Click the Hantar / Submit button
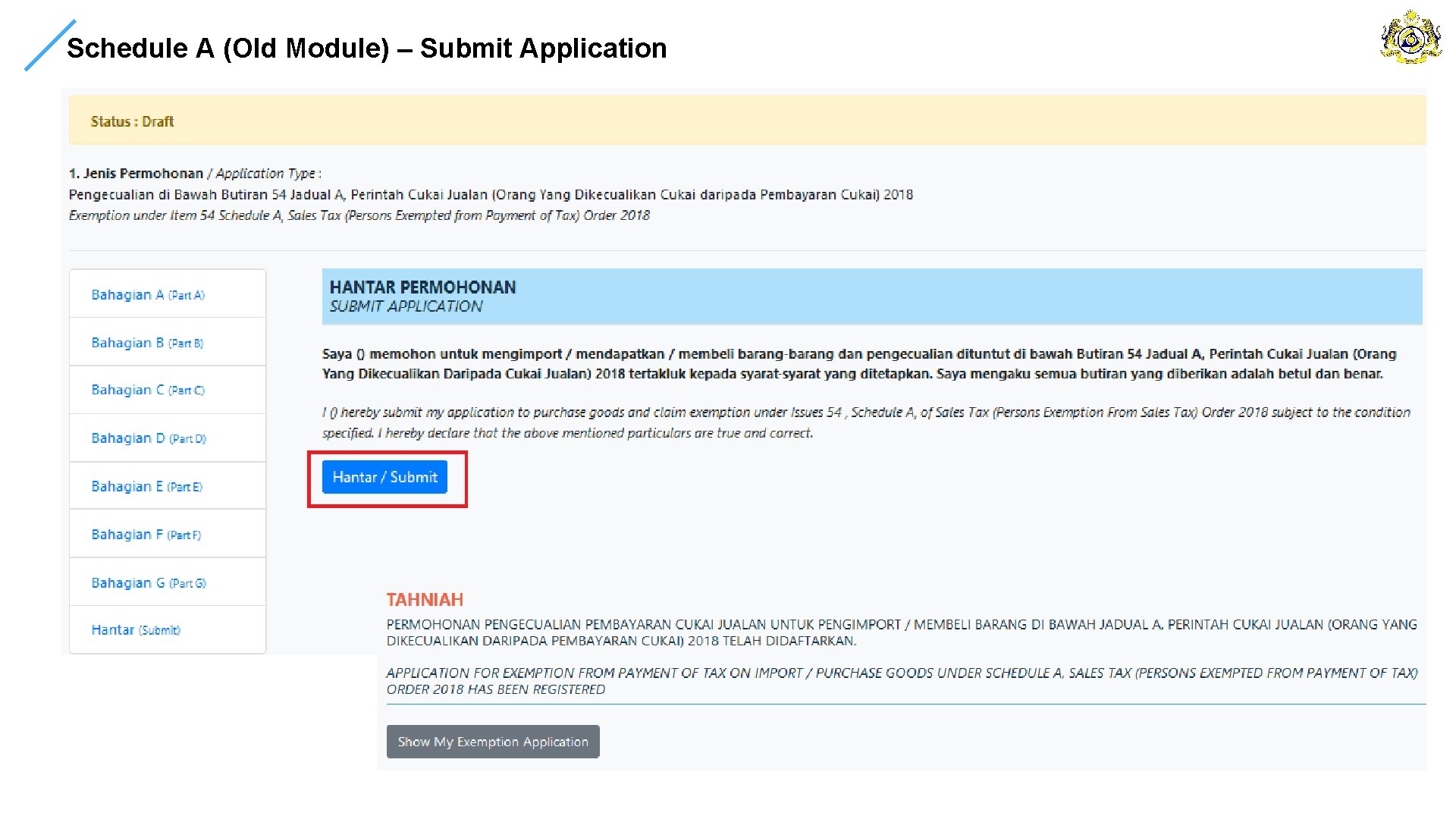 [x=384, y=477]
